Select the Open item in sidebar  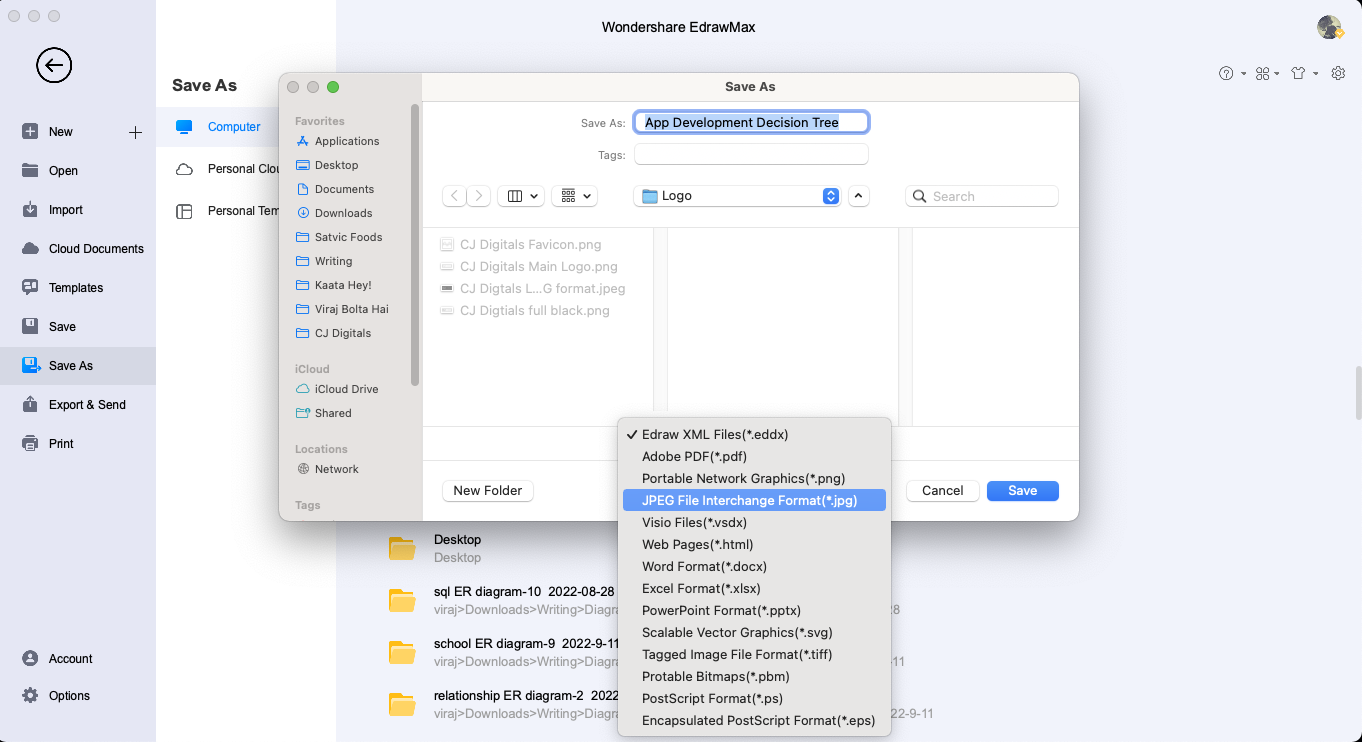coord(63,171)
